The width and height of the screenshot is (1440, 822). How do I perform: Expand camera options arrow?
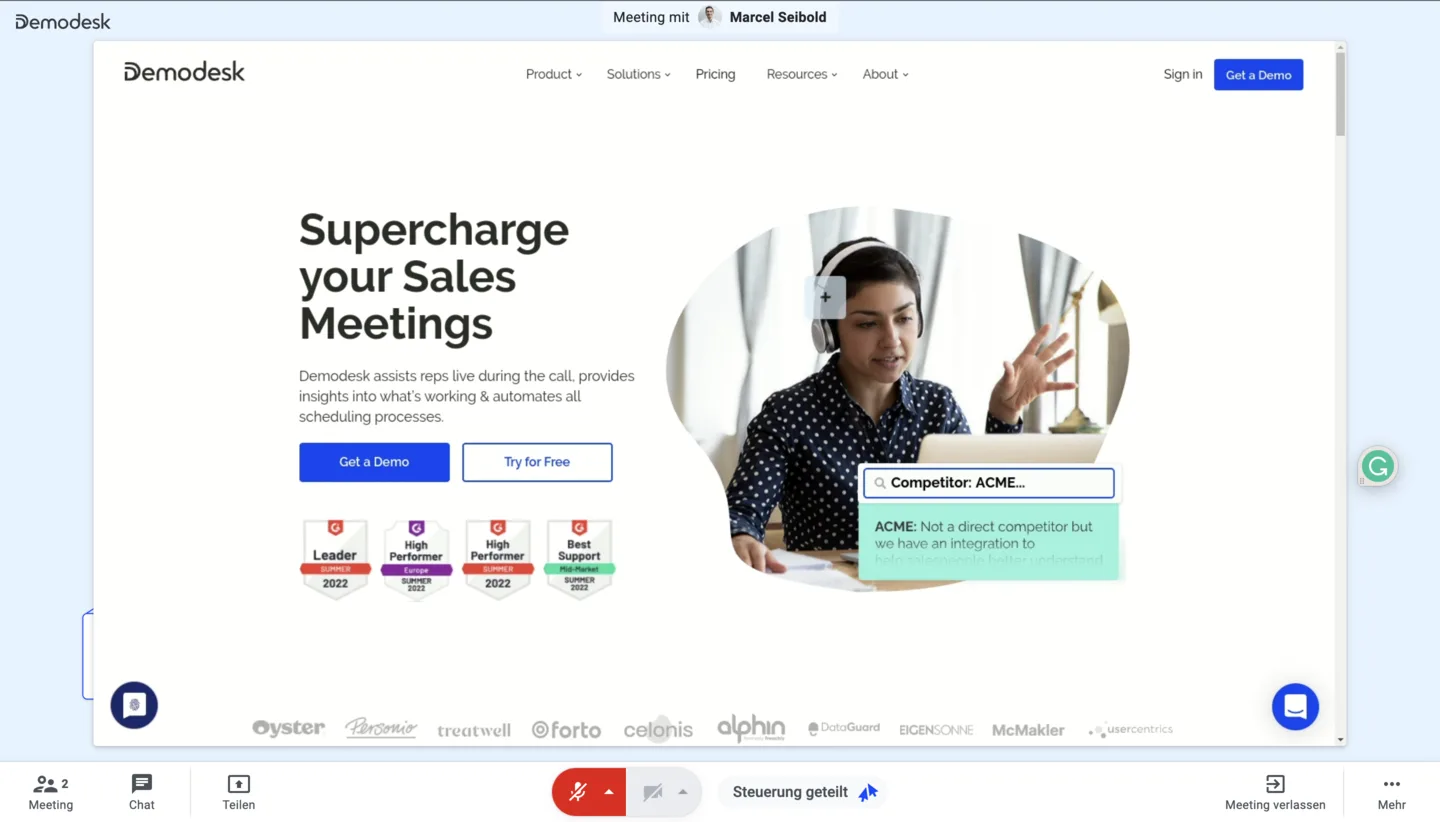pos(683,792)
